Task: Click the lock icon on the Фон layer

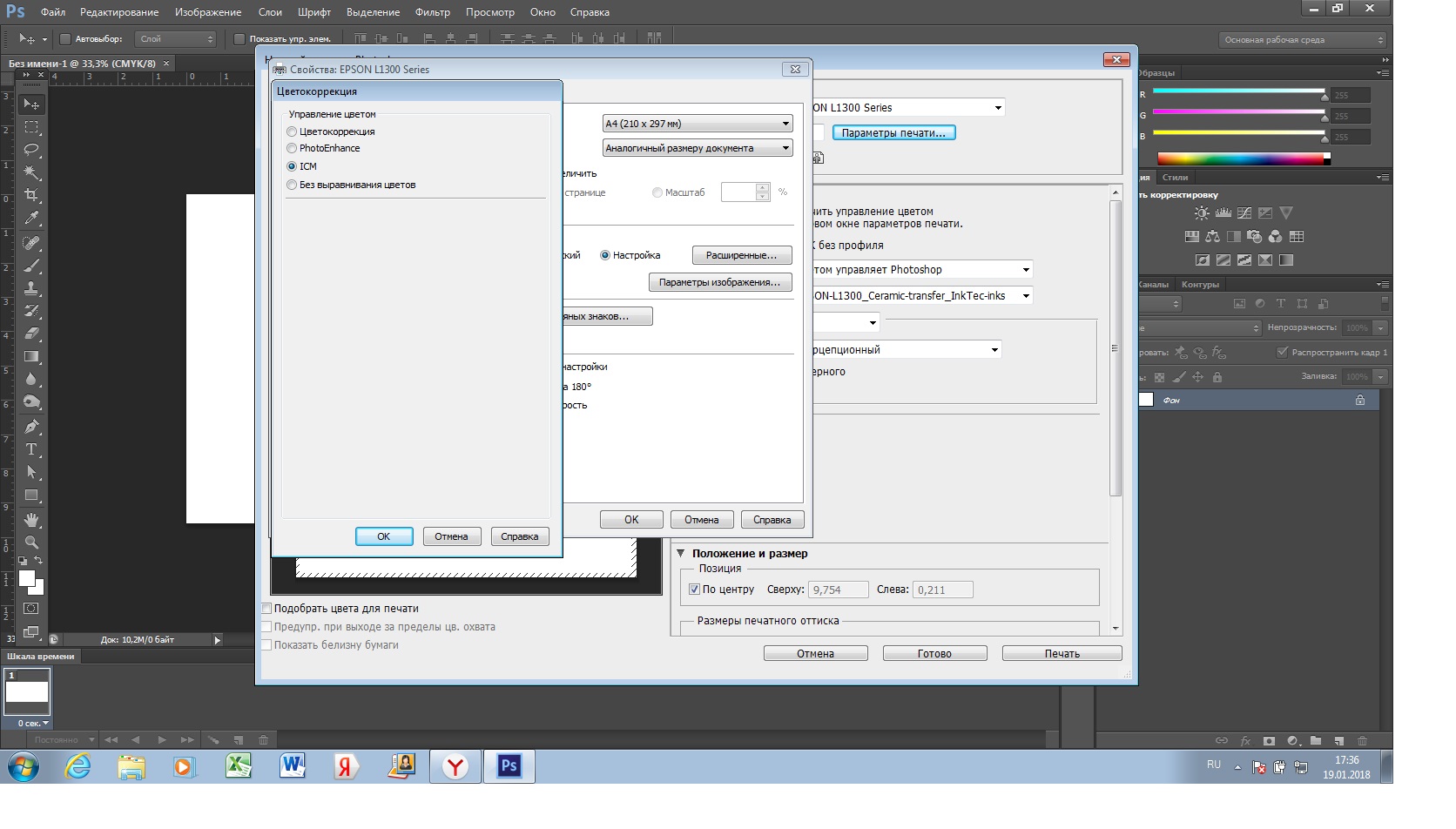Action: (1360, 400)
